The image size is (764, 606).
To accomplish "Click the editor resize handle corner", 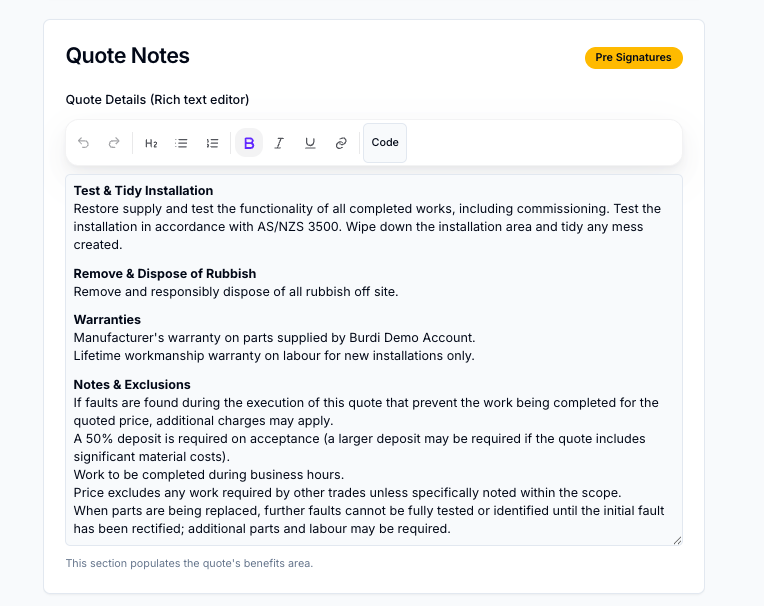I will 677,540.
